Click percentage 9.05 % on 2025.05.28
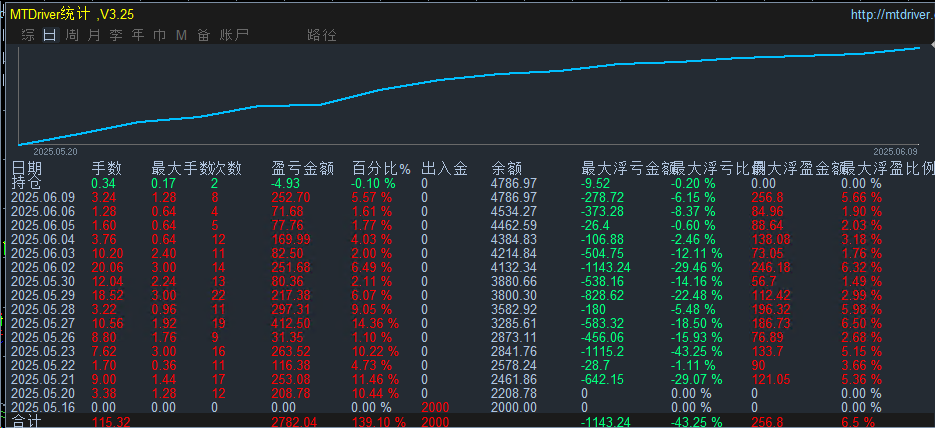Screen dimensions: 935x428 pos(371,309)
